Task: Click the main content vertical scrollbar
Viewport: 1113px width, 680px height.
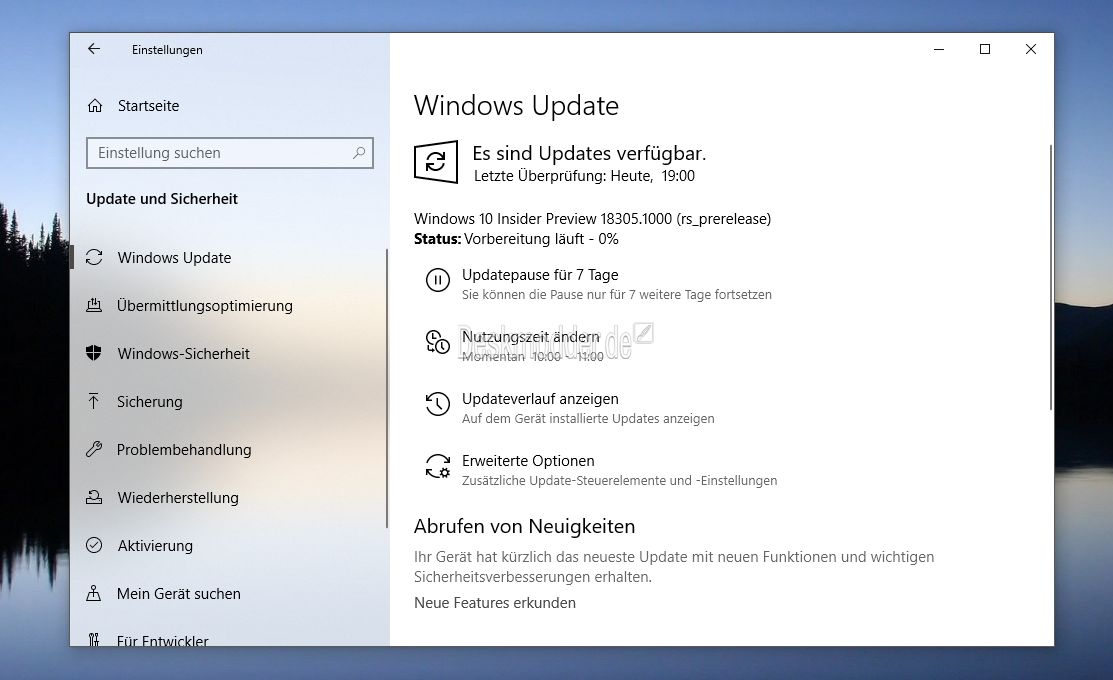Action: point(1050,277)
